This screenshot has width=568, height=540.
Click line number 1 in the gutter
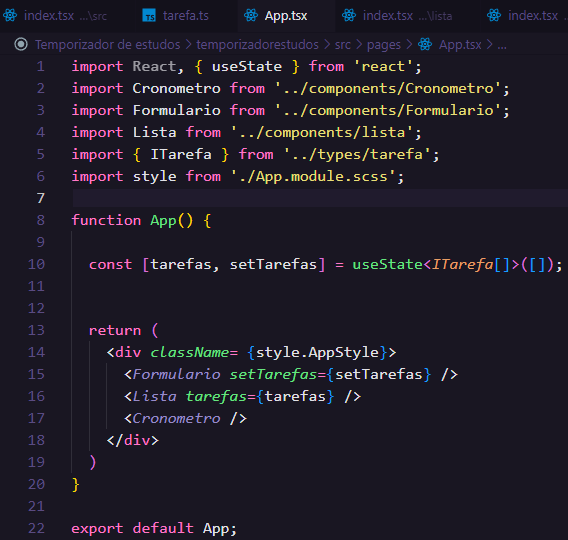(41, 67)
